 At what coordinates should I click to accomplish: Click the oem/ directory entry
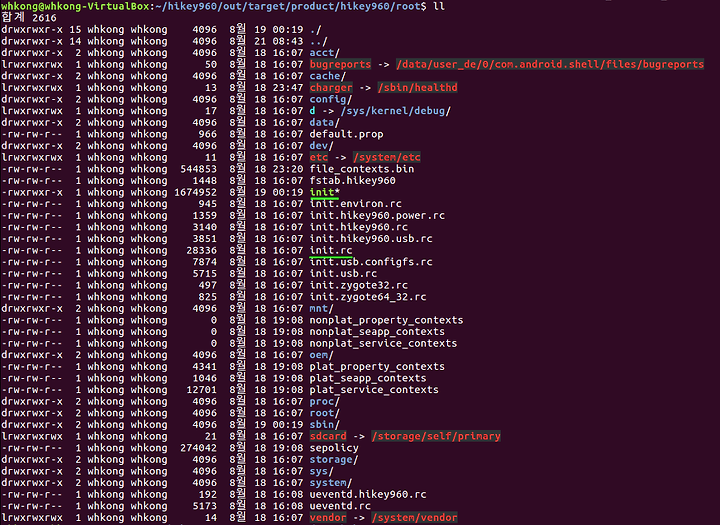pyautogui.click(x=321, y=355)
